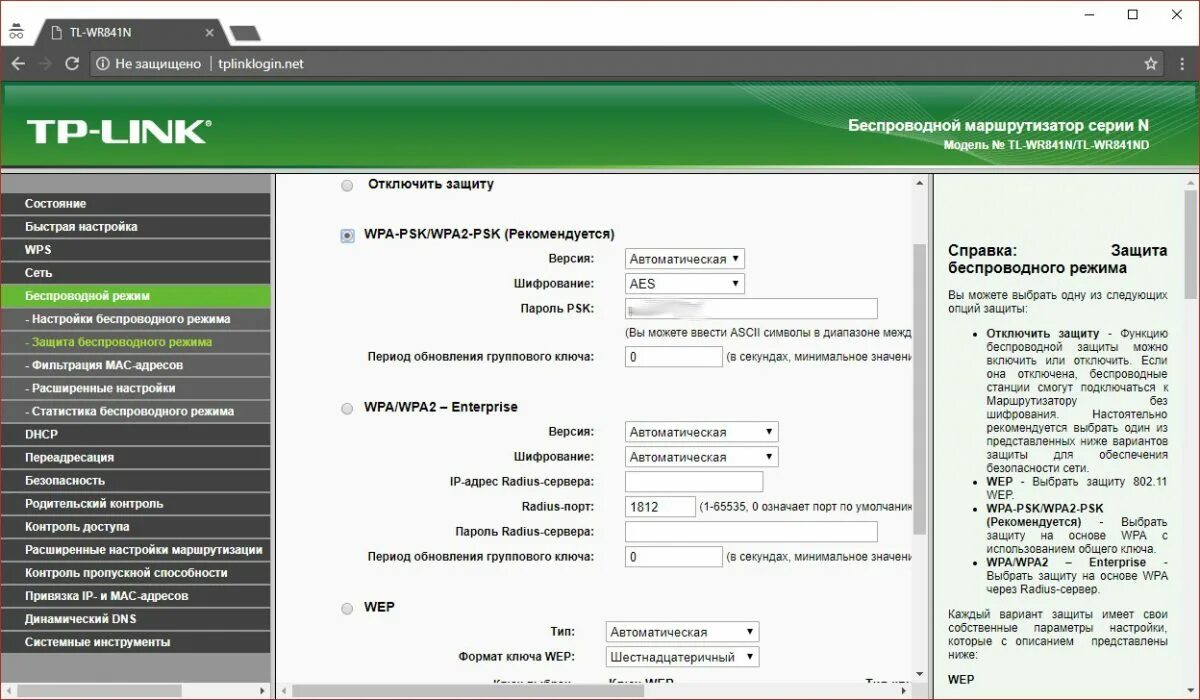Open 'Расширенные настройки' submenu
The height and width of the screenshot is (700, 1200).
(136, 388)
